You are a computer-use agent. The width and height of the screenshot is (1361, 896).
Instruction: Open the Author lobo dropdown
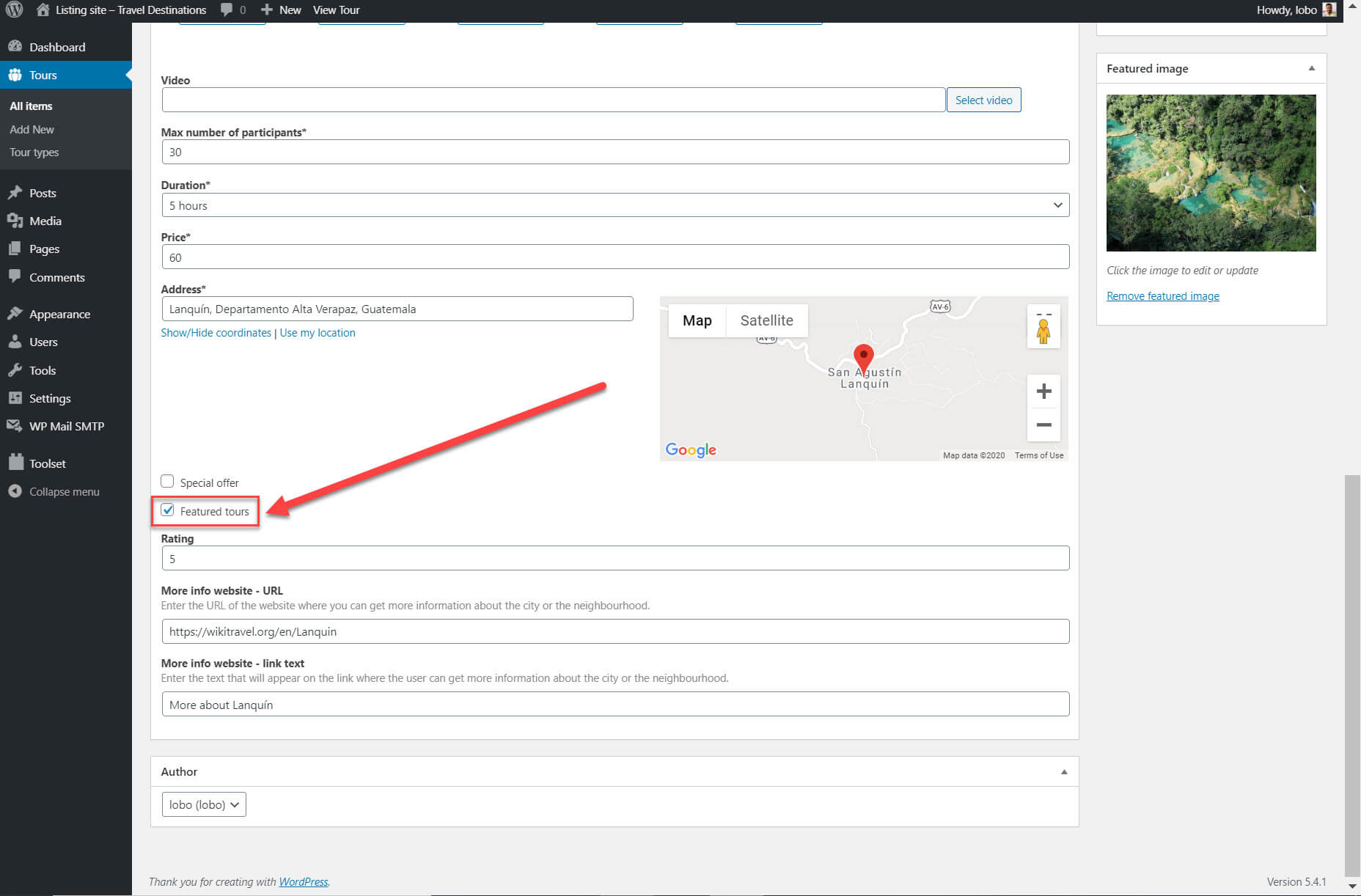pos(204,804)
